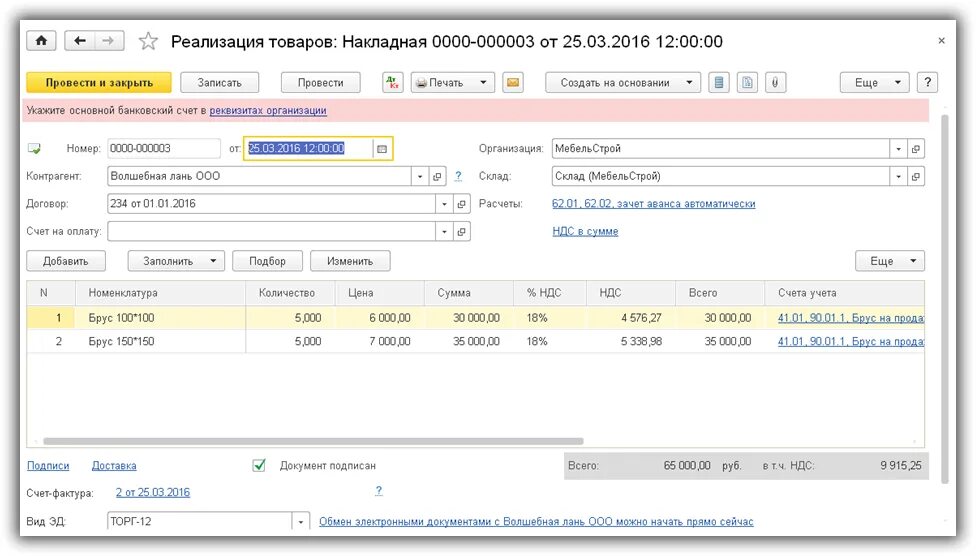Add document to favorites star
Image resolution: width=976 pixels, height=556 pixels.
point(148,42)
